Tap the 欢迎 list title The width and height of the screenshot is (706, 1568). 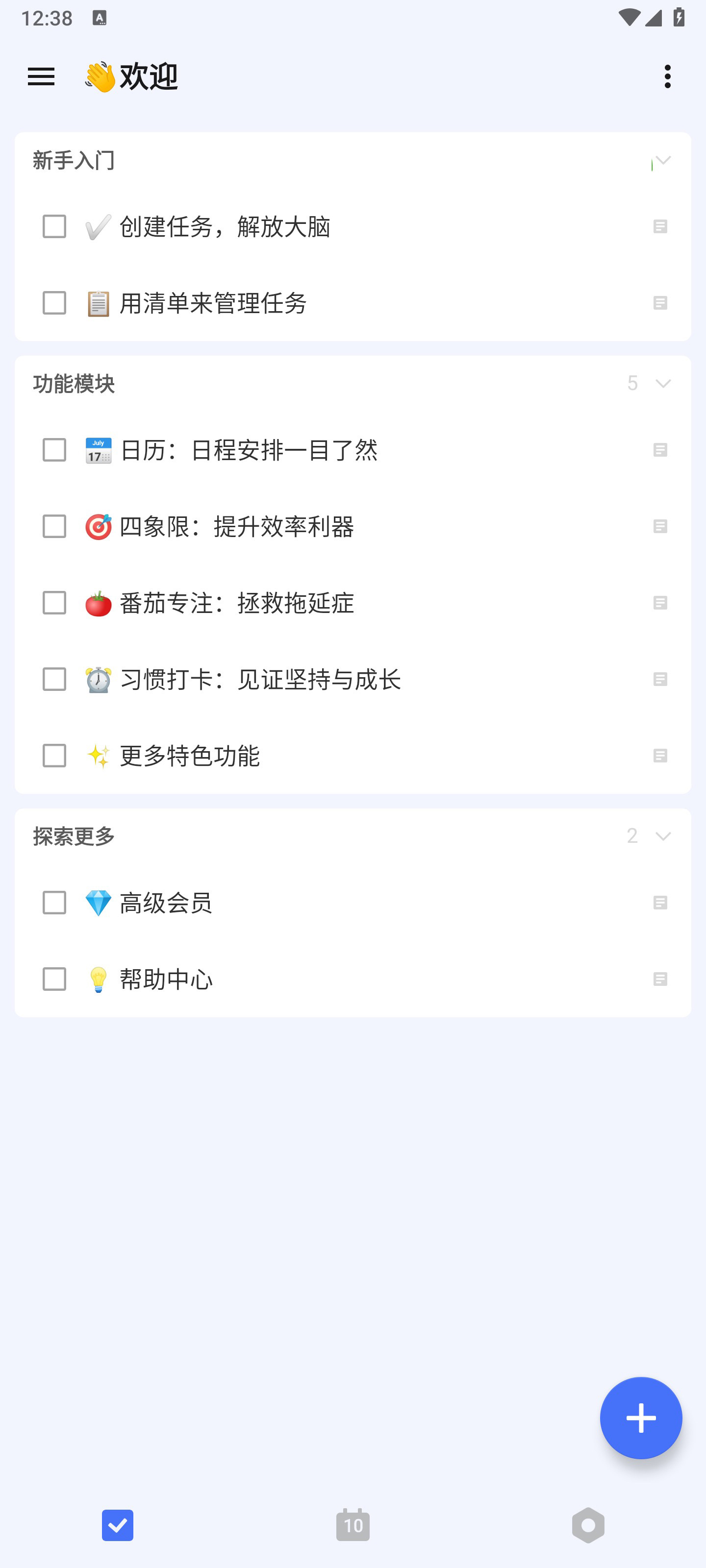tap(131, 77)
